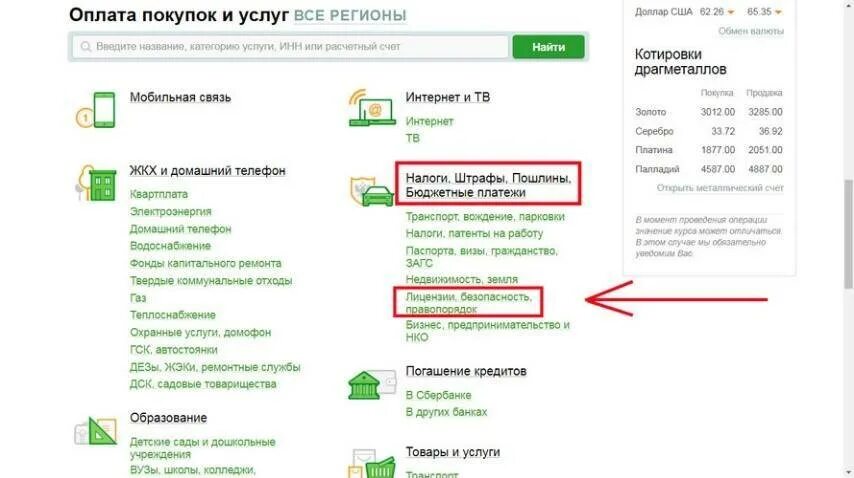The height and width of the screenshot is (478, 854).
Task: Select Квартплата link
Action: pyautogui.click(x=158, y=194)
